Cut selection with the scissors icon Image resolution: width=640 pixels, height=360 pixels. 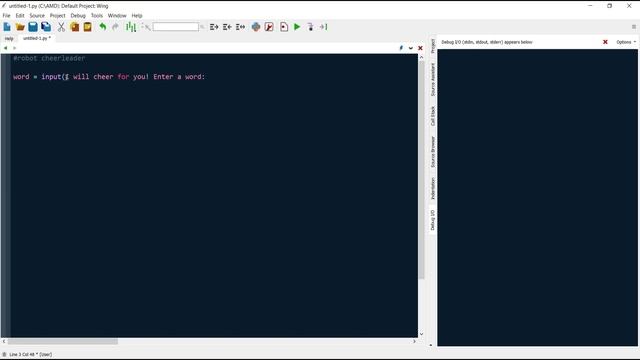(x=61, y=27)
